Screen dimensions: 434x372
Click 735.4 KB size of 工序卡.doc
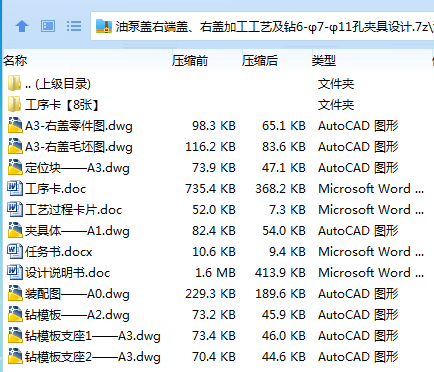coord(210,189)
